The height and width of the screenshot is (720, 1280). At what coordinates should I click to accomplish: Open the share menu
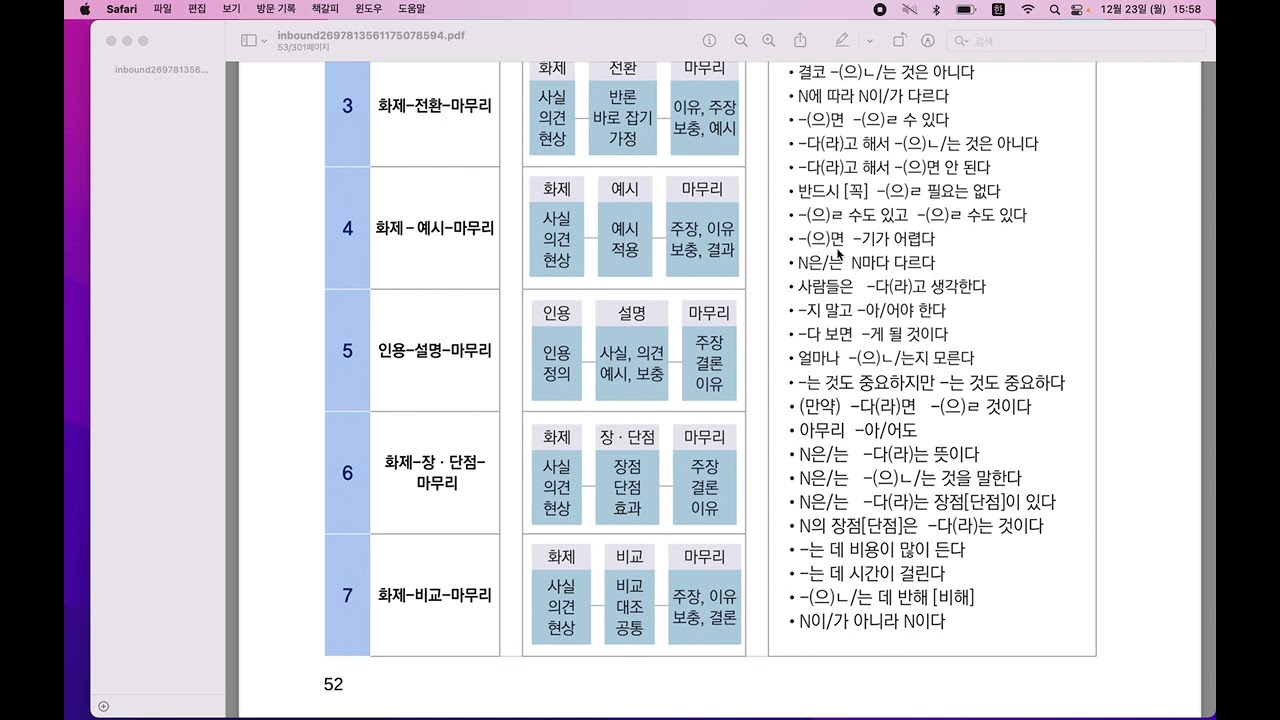point(800,40)
